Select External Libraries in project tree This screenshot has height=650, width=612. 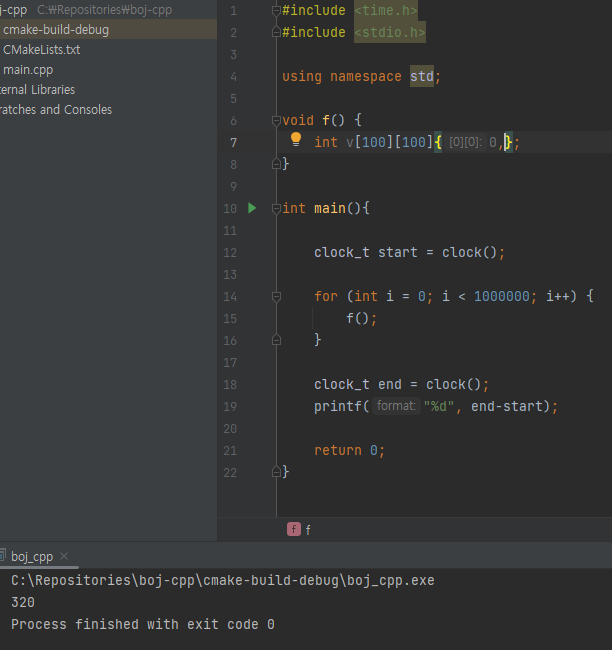(37, 90)
